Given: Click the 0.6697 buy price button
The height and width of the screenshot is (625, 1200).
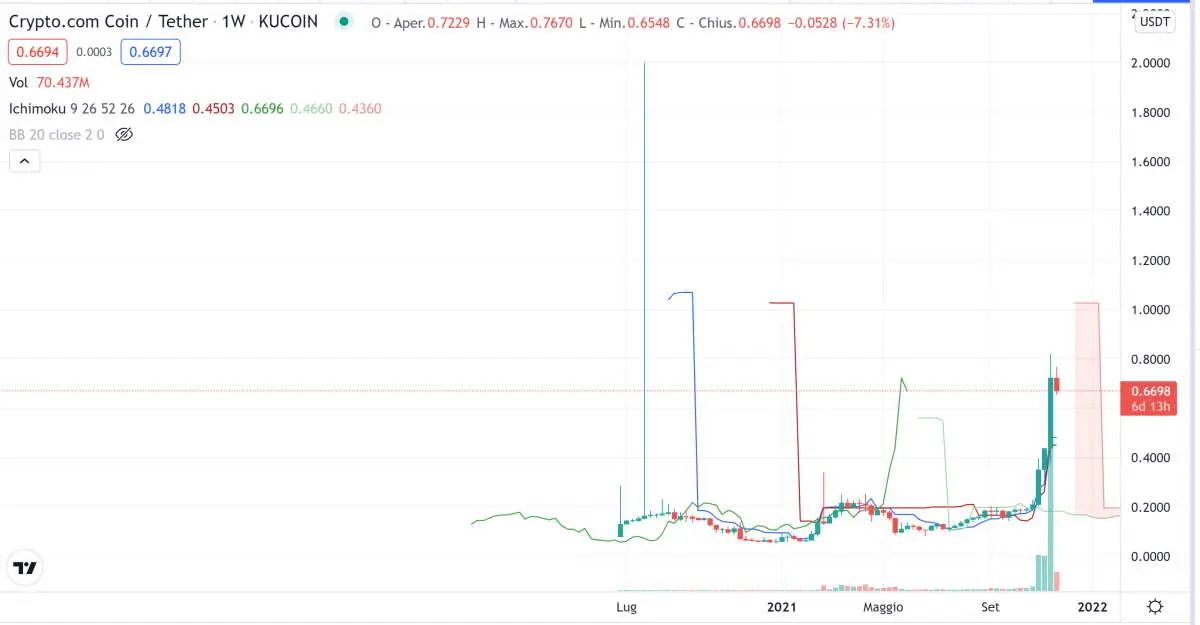Looking at the screenshot, I should 151,52.
